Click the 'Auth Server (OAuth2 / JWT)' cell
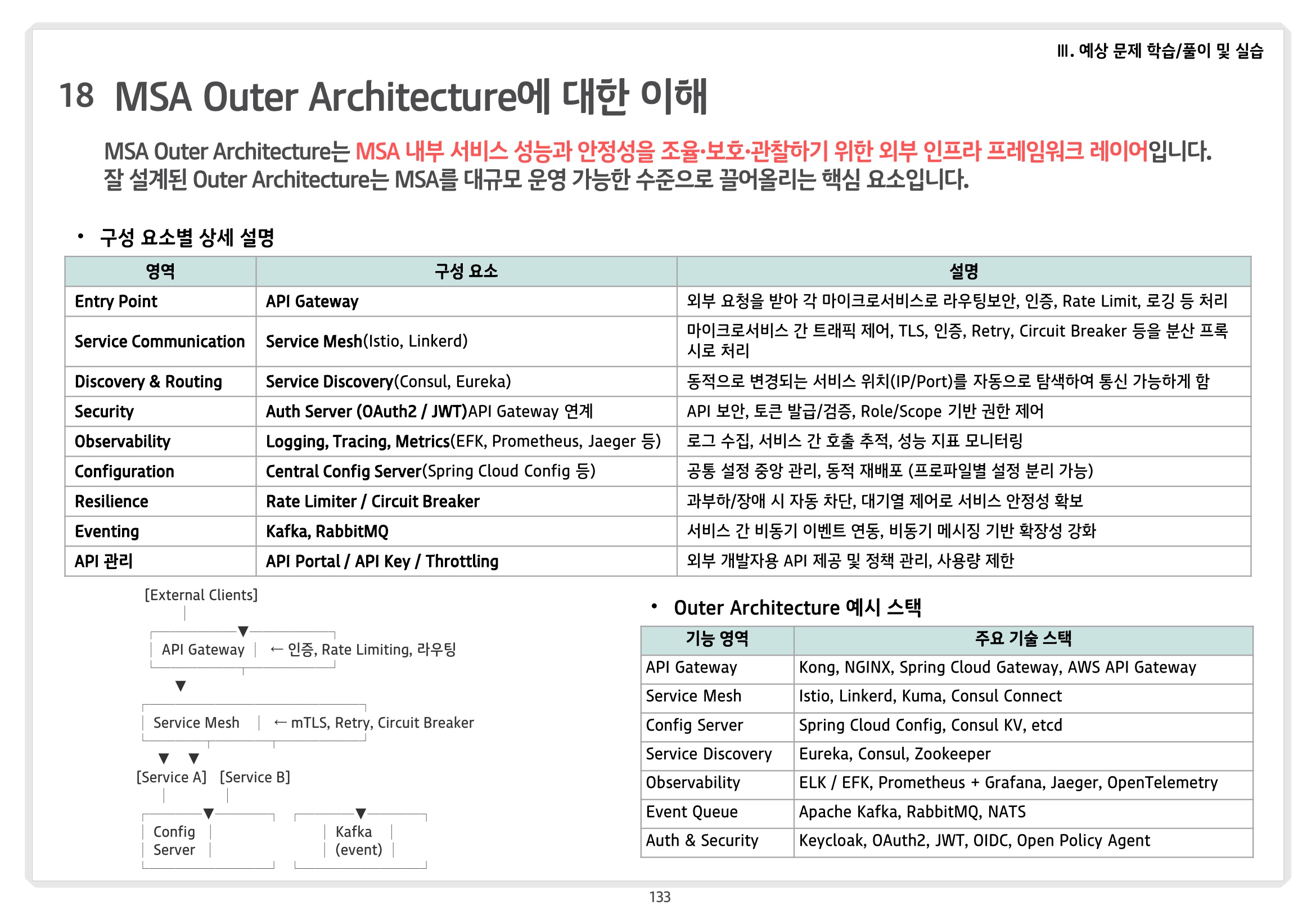 [466, 412]
